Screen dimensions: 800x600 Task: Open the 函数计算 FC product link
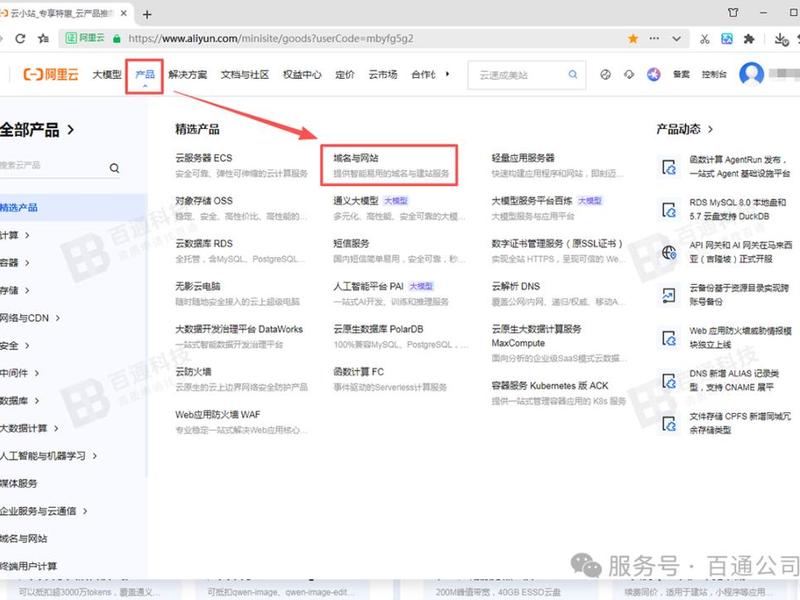tap(359, 372)
